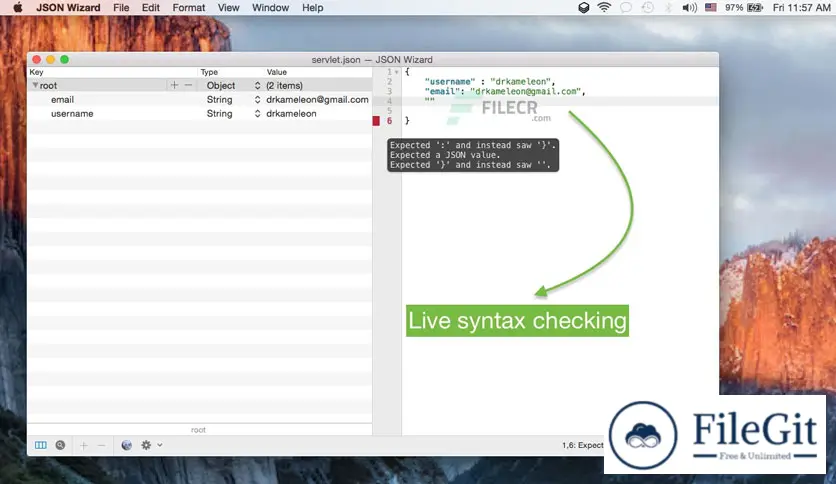Select the email key row
This screenshot has height=484, width=836.
(62, 100)
